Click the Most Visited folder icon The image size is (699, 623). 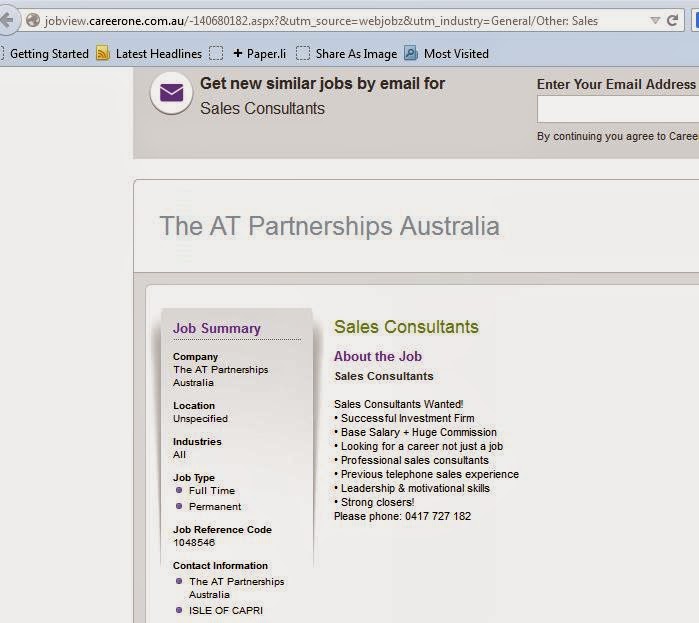(411, 53)
